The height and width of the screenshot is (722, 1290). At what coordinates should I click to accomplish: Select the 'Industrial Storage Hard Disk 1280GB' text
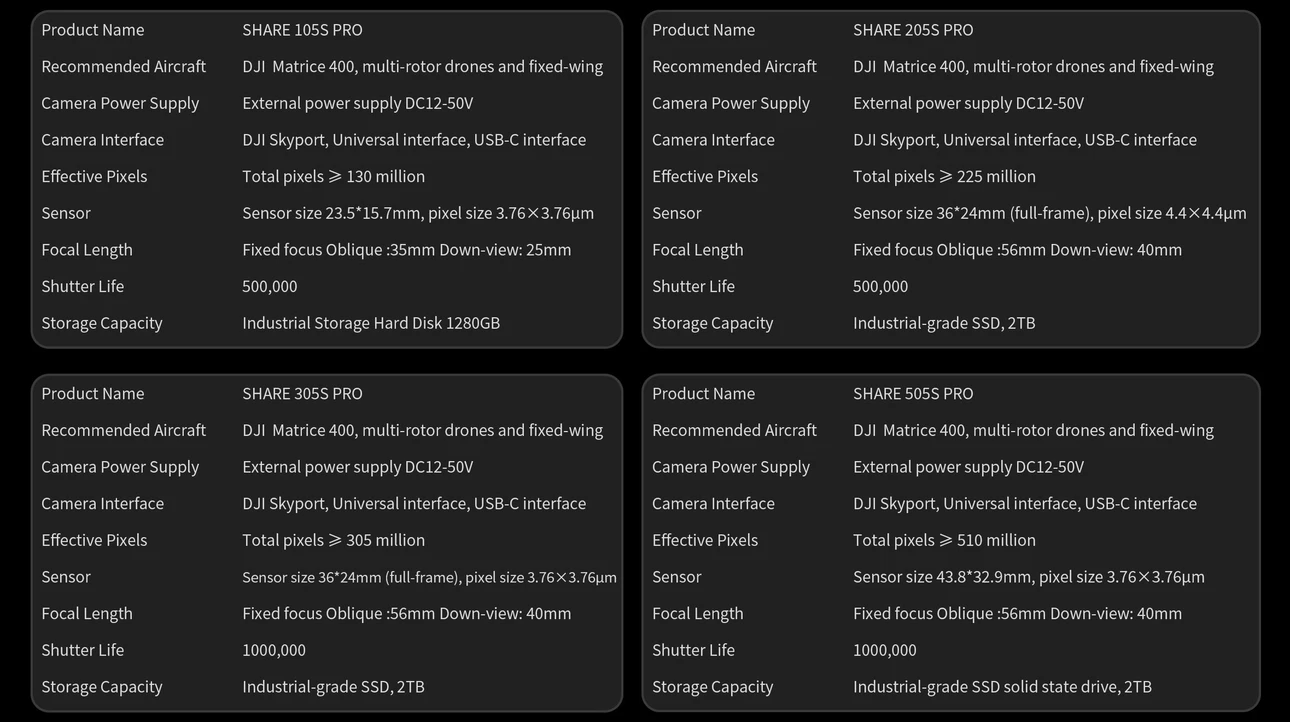point(371,323)
